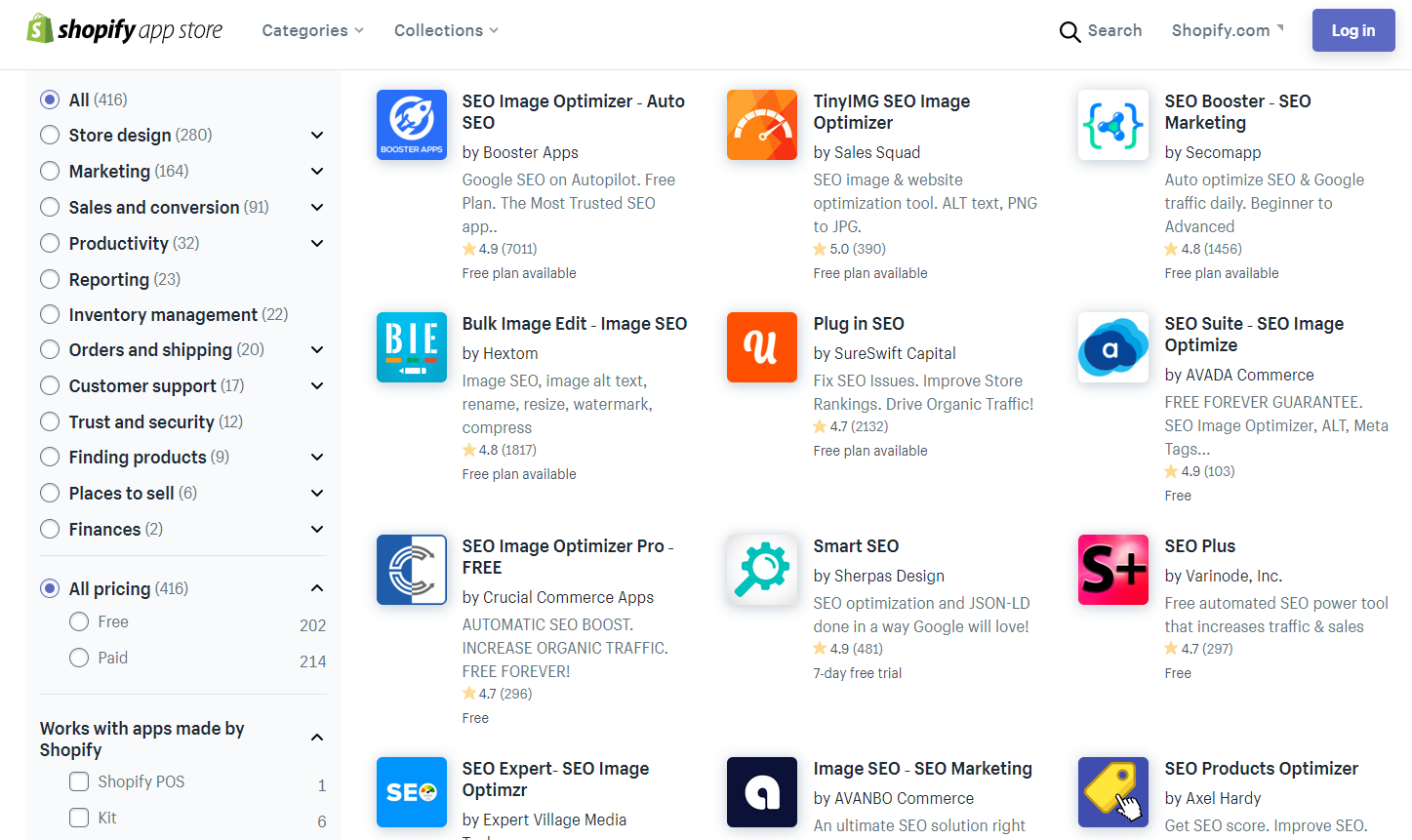The width and height of the screenshot is (1412, 840).
Task: Open SEO Image Optimizer - Auto SEO title
Action: point(573,111)
